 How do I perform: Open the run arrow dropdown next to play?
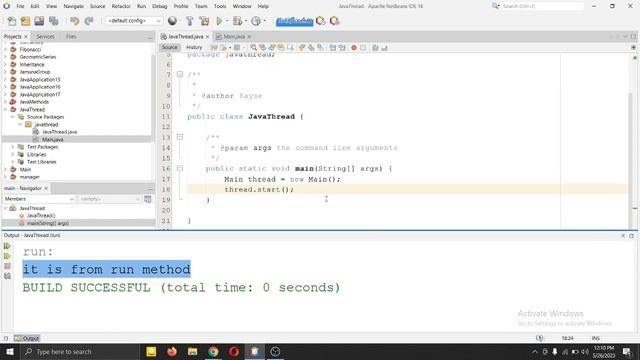click(x=227, y=21)
